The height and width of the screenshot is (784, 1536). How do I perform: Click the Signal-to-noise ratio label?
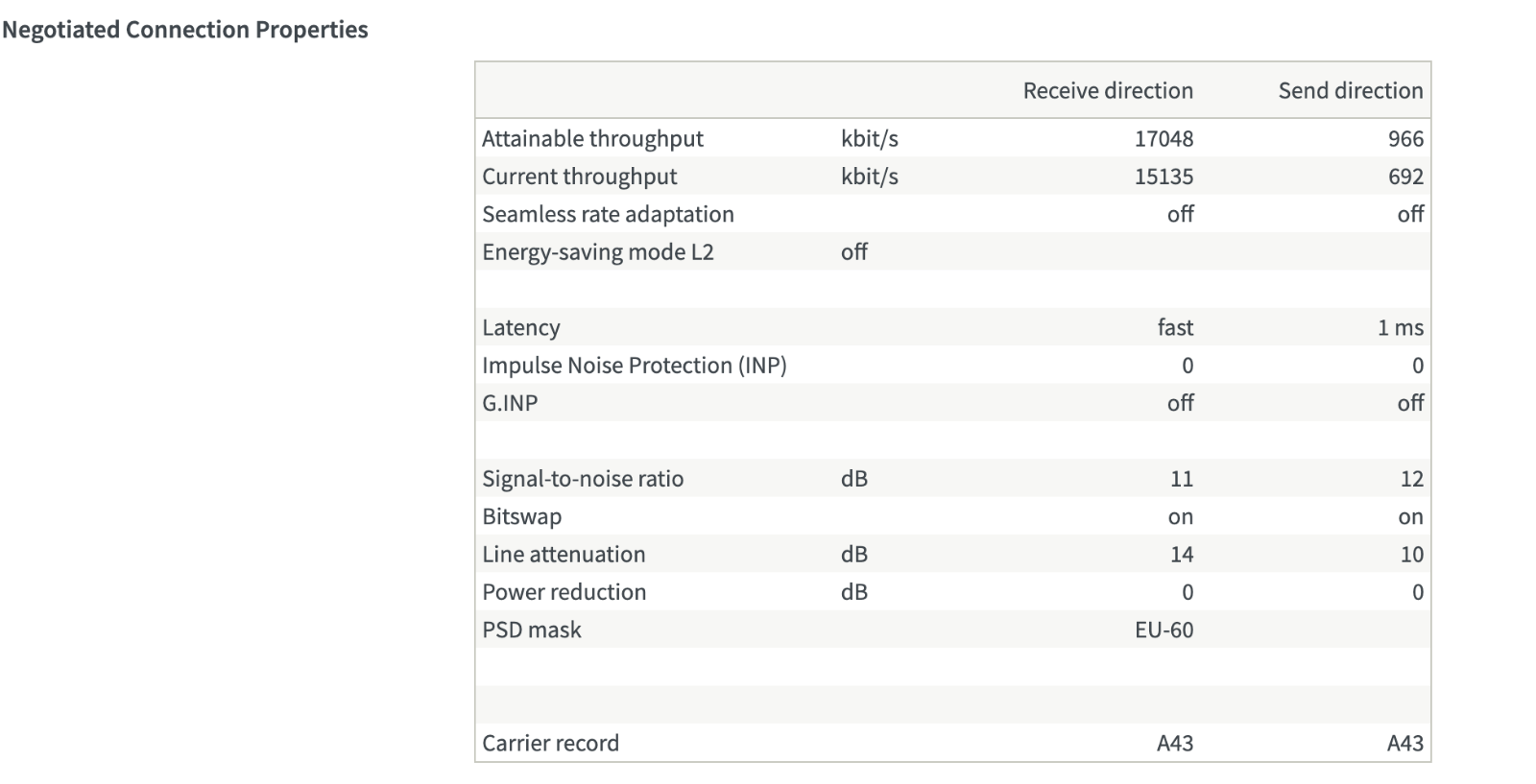(x=583, y=479)
